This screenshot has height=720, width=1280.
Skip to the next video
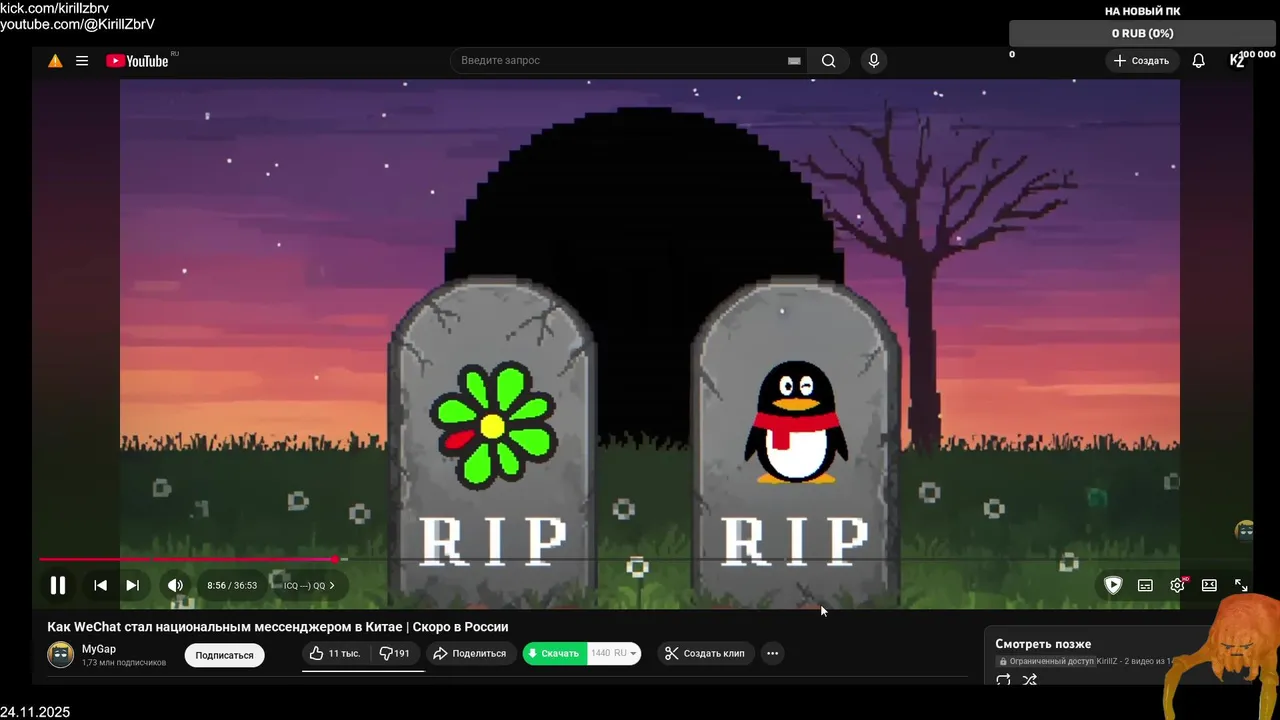132,585
